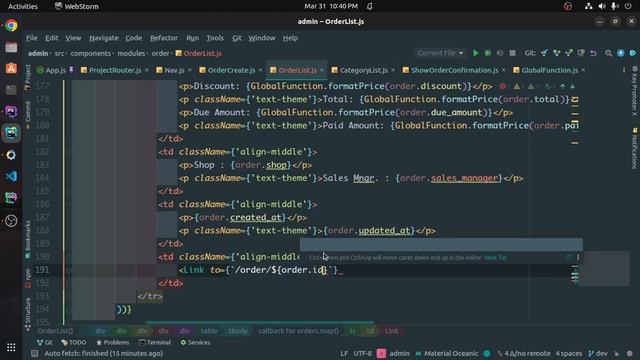Click Next Tip link in the popup
Screen dimensions: 640x360
(x=496, y=258)
